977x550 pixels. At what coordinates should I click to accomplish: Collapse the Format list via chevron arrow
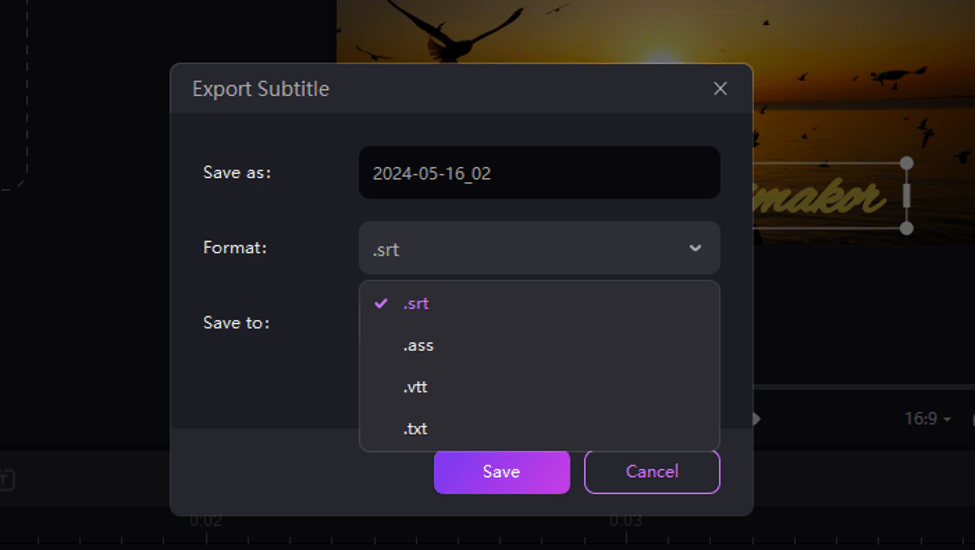695,248
